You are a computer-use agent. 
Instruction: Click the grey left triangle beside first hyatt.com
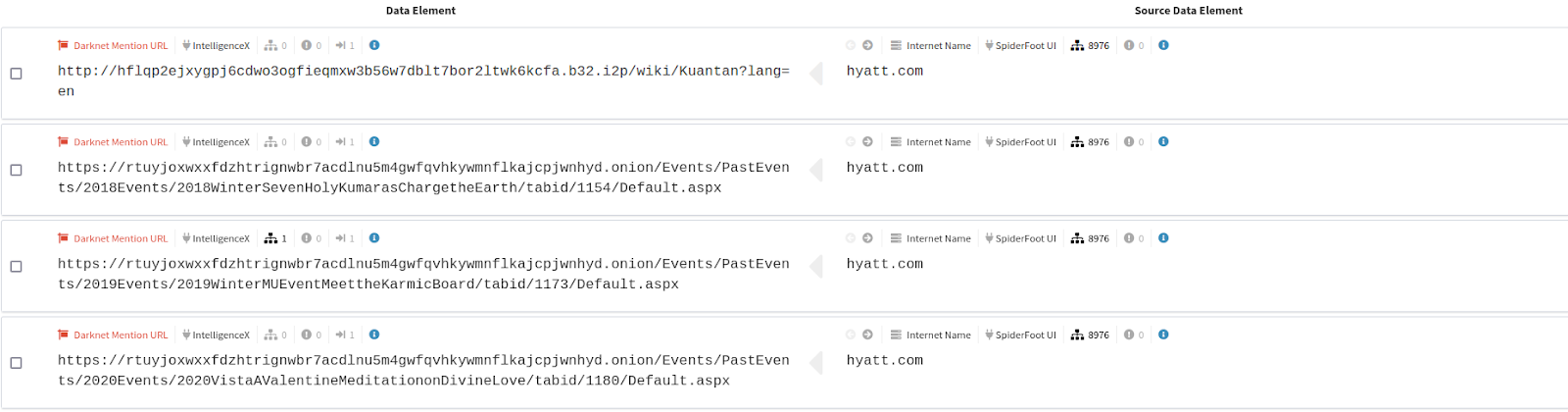click(815, 74)
